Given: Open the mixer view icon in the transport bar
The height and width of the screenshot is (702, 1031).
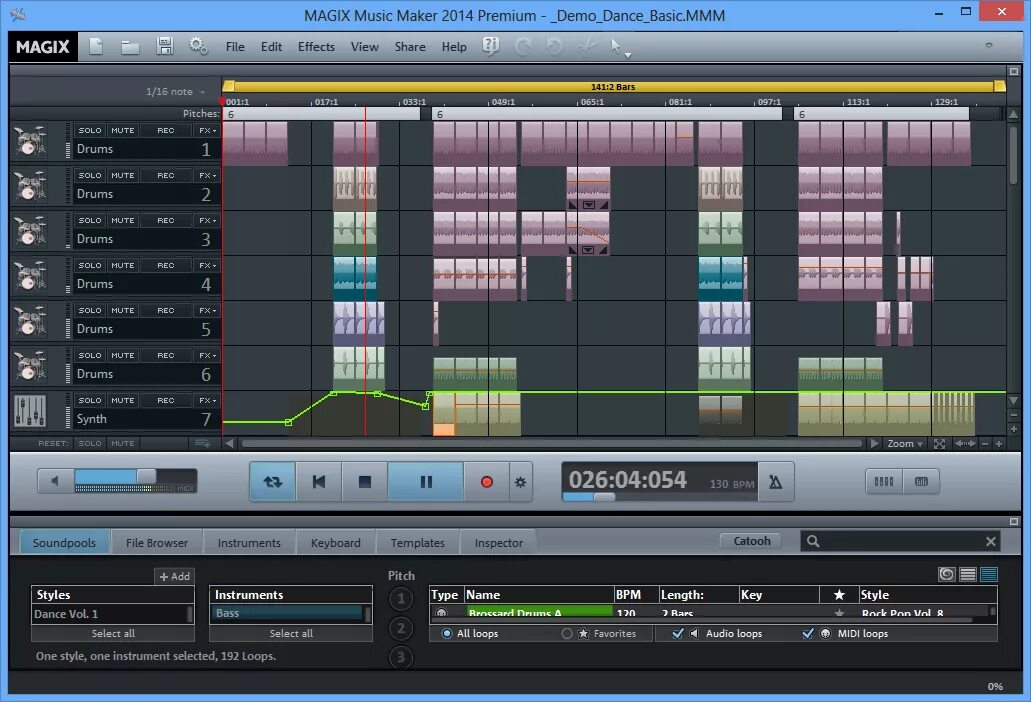Looking at the screenshot, I should pos(884,482).
